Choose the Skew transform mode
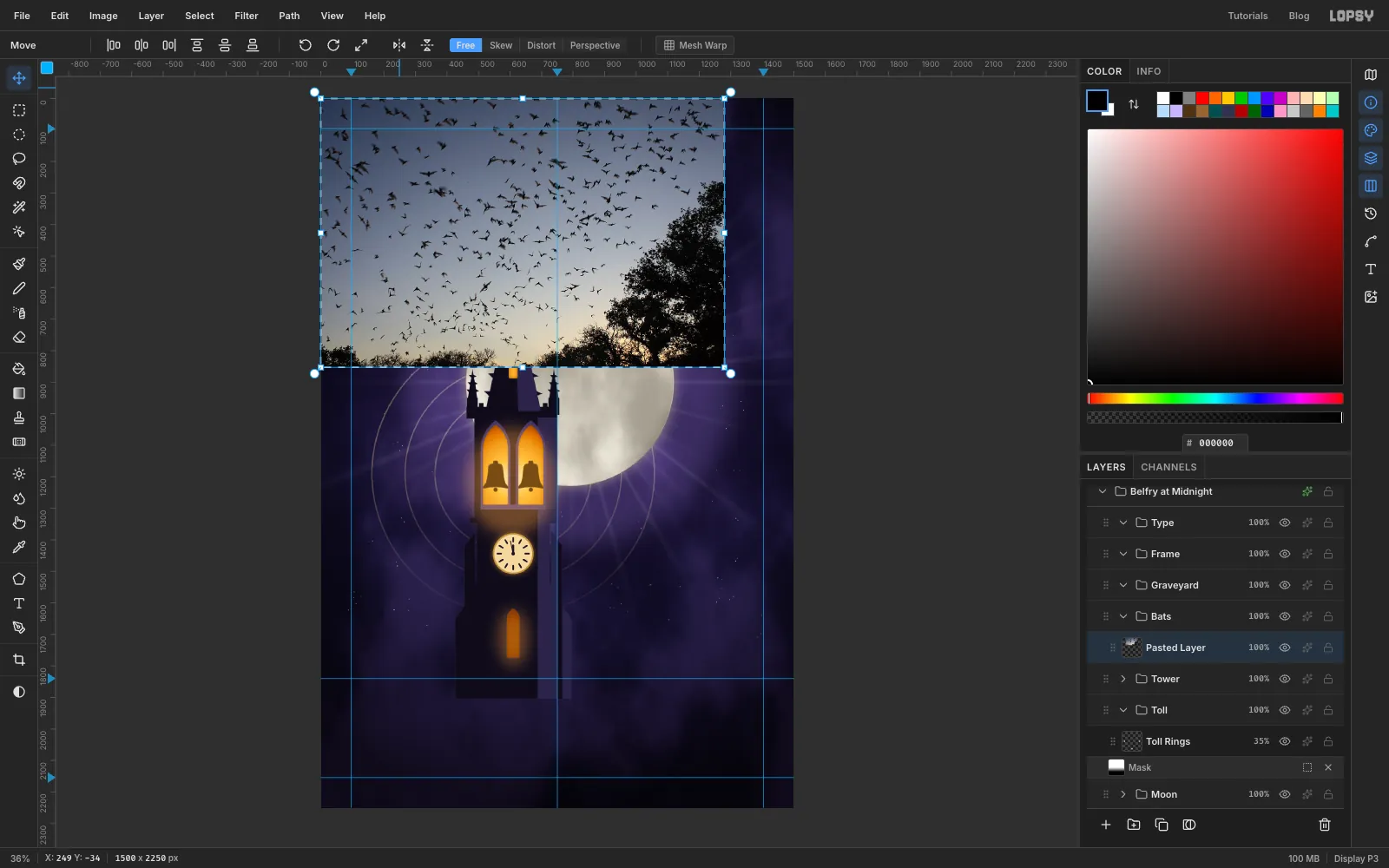 pyautogui.click(x=501, y=45)
